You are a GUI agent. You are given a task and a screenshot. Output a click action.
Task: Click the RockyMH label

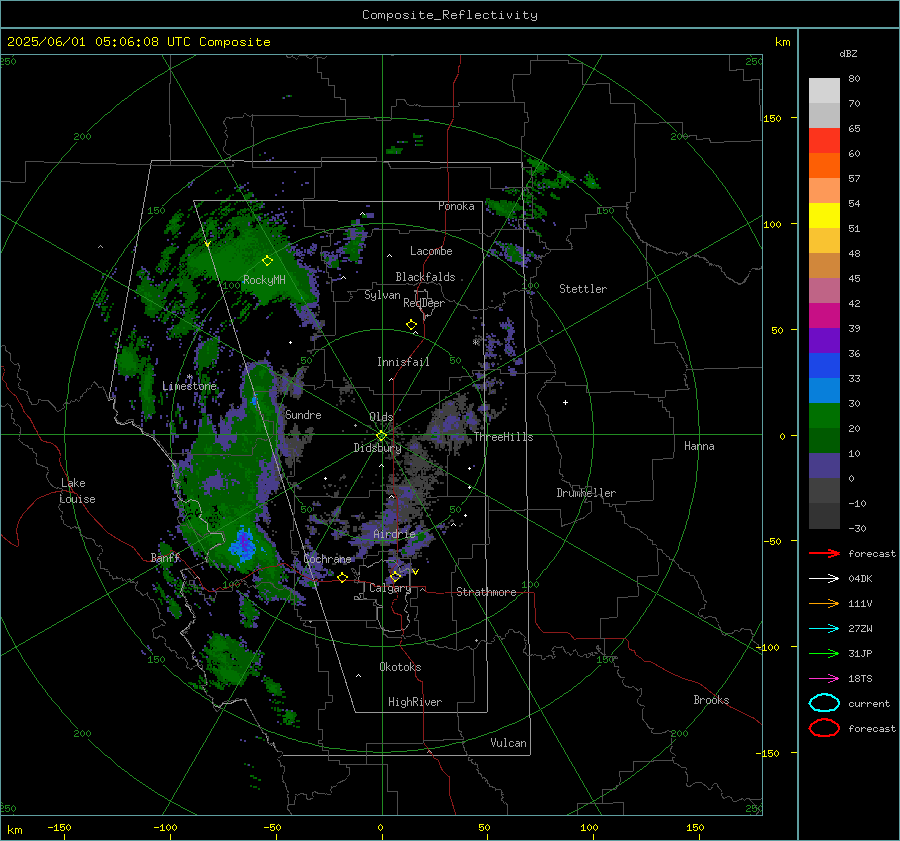(x=264, y=280)
